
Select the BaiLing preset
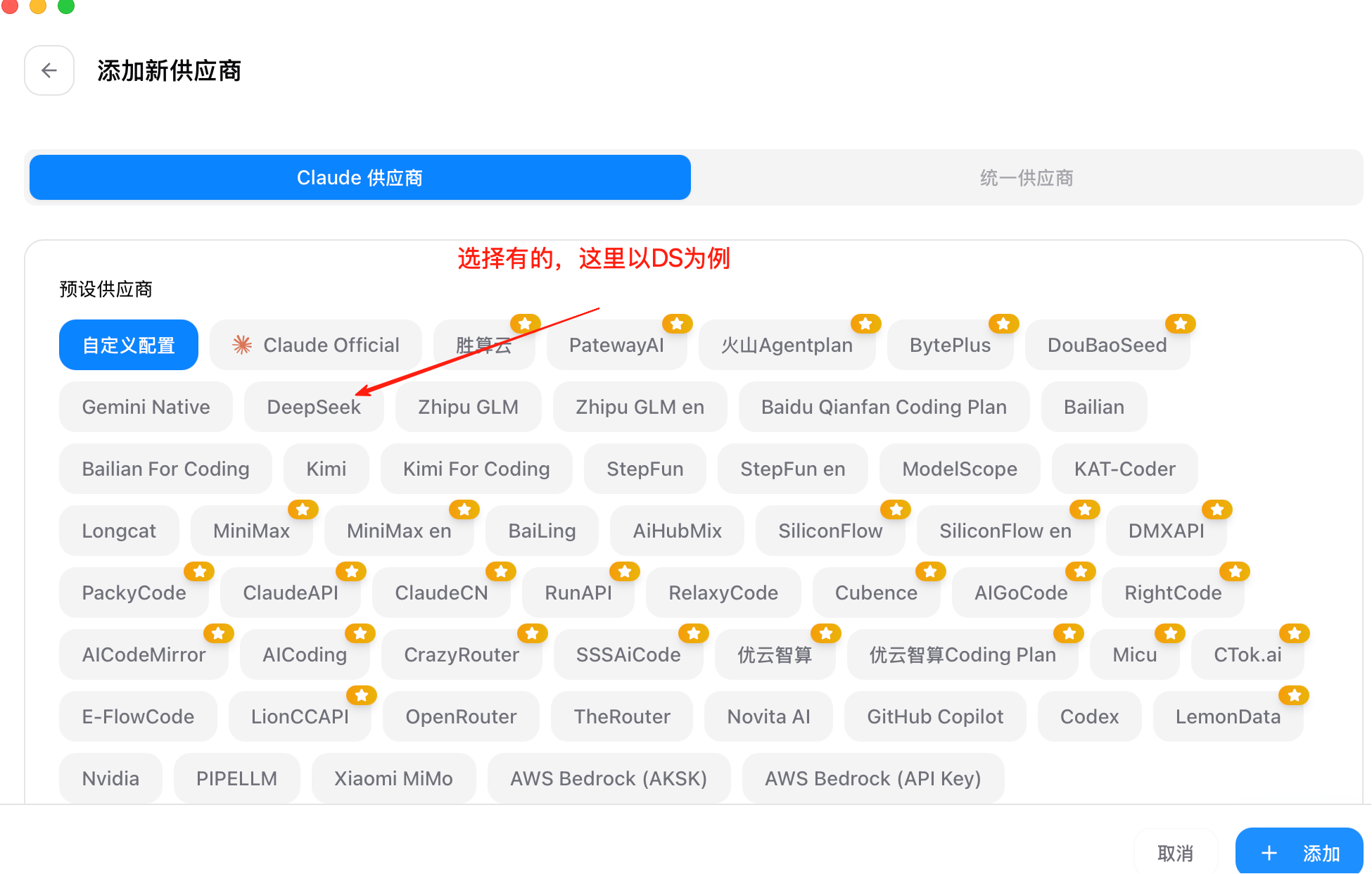542,531
